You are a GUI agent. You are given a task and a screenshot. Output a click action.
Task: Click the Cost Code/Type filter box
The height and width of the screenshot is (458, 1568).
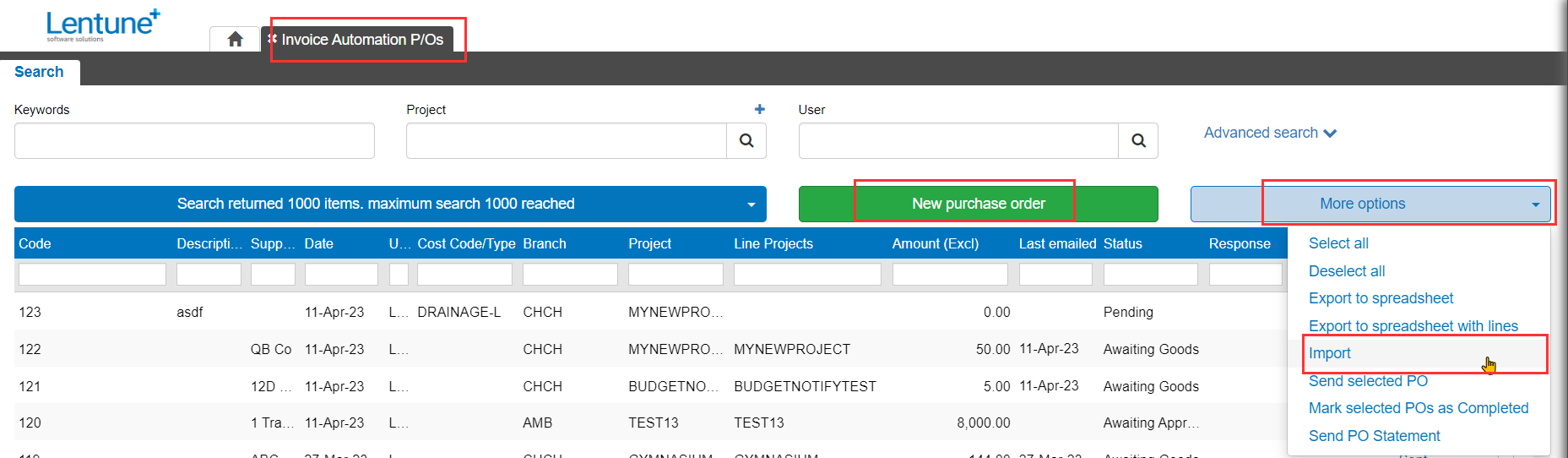[x=464, y=274]
